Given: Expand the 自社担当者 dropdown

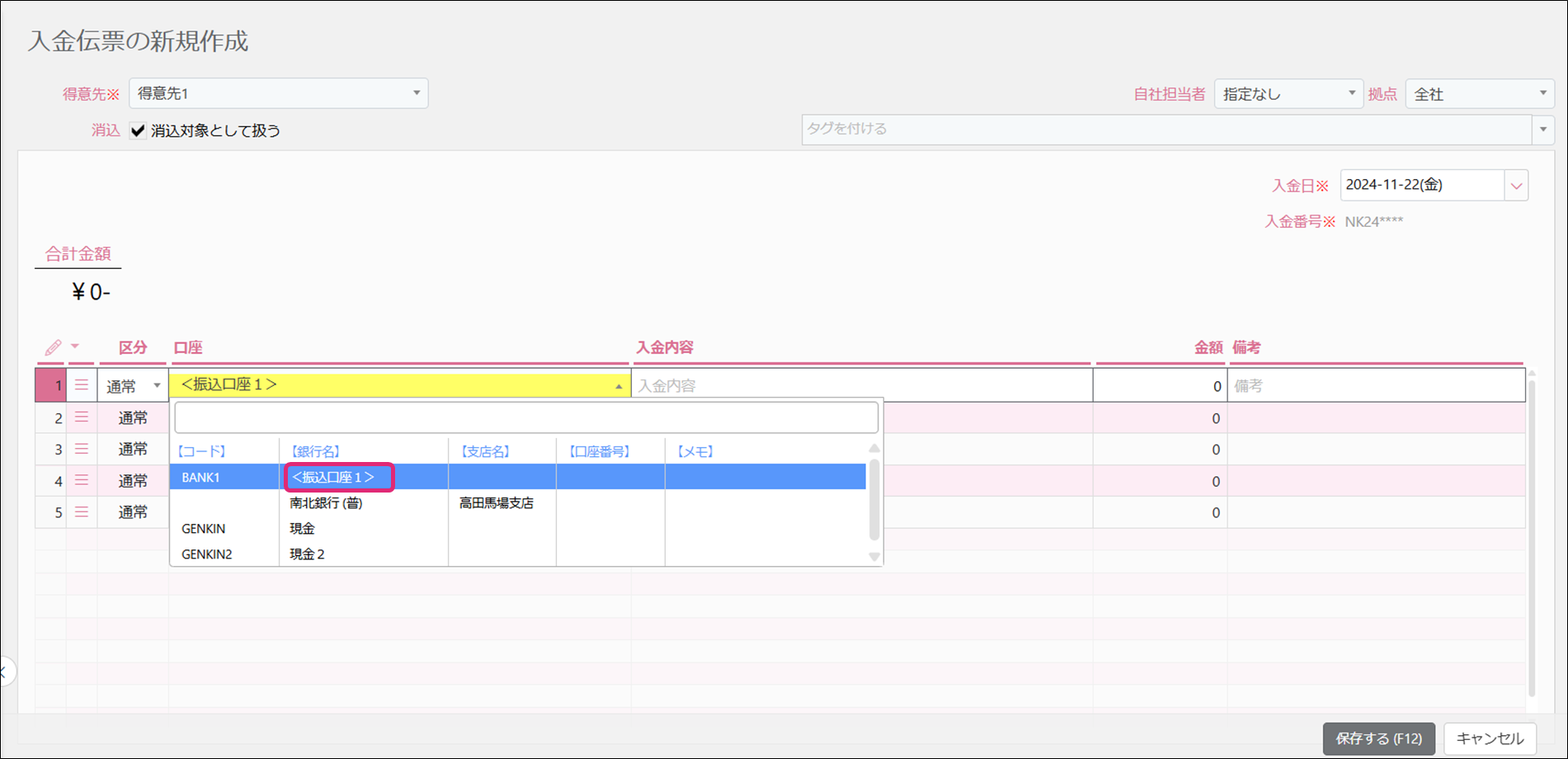Looking at the screenshot, I should point(1288,94).
